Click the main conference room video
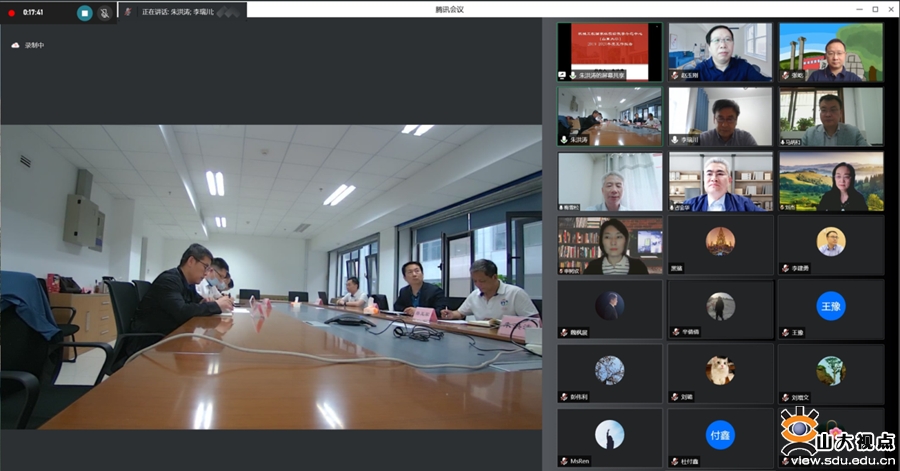Image resolution: width=900 pixels, height=471 pixels. 270,277
